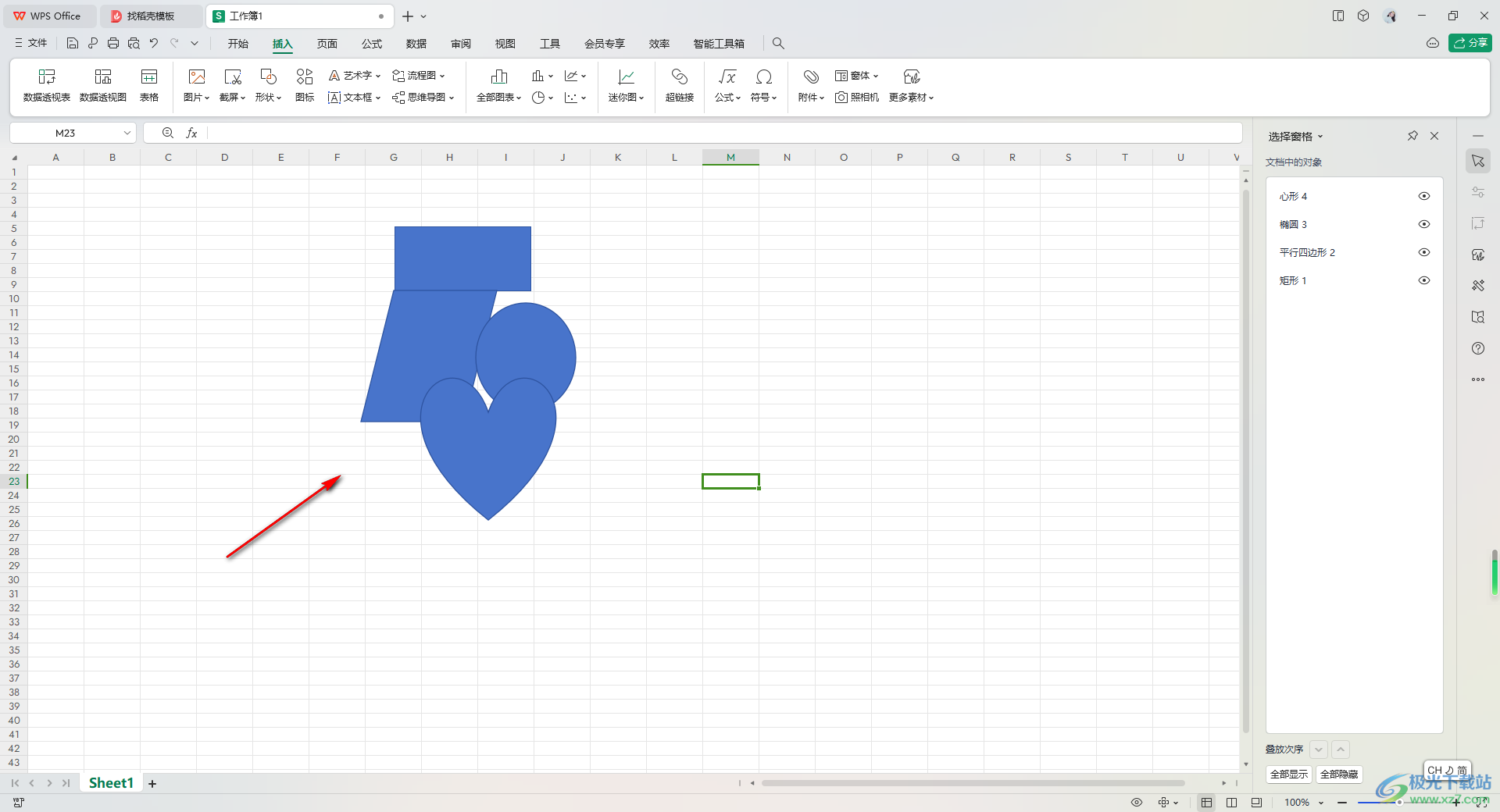
Task: Switch to page layout view in status bar
Action: [x=1232, y=803]
